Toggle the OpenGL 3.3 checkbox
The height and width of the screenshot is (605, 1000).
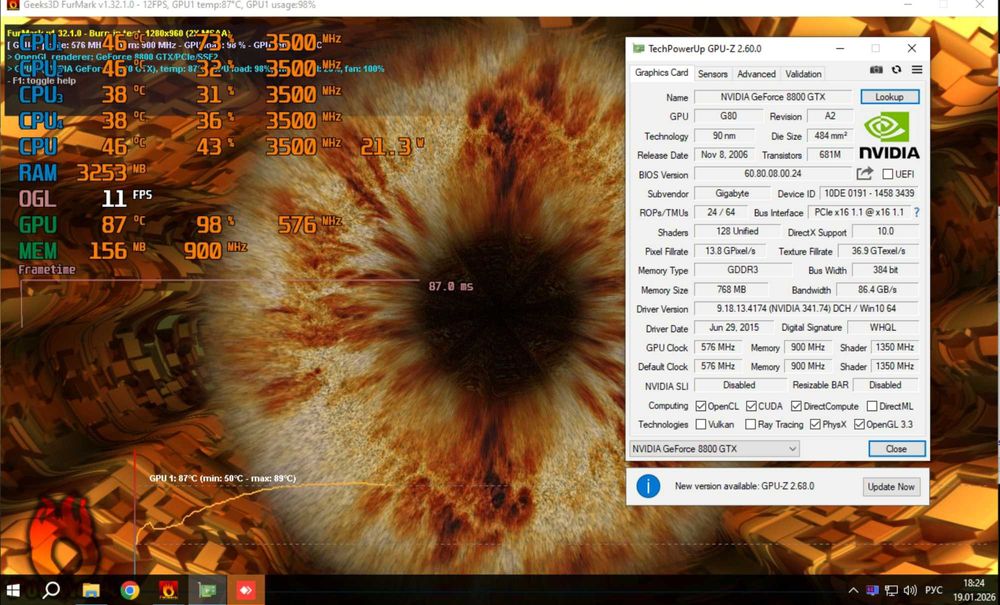(859, 424)
